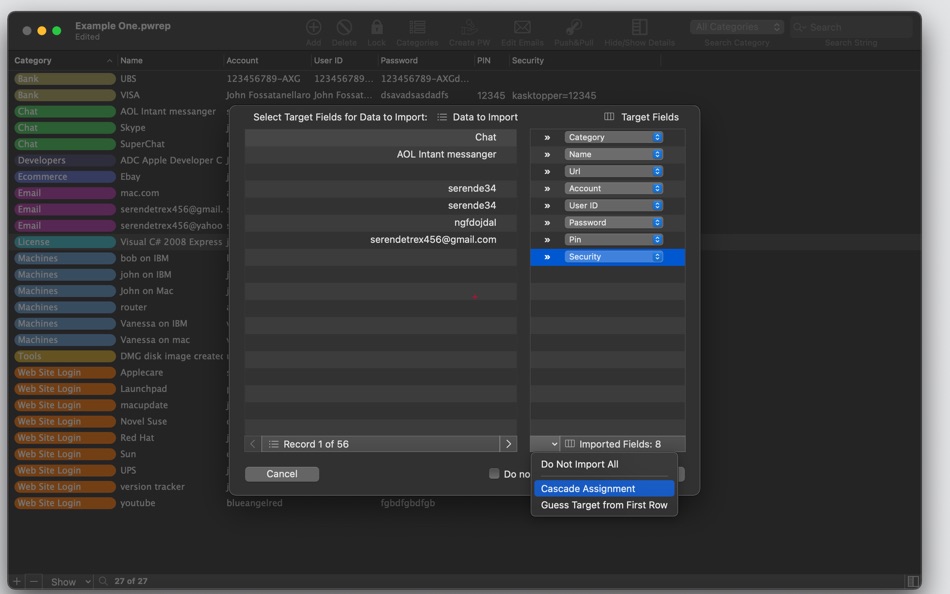Click the Security column header
The image size is (950, 594).
(585, 61)
